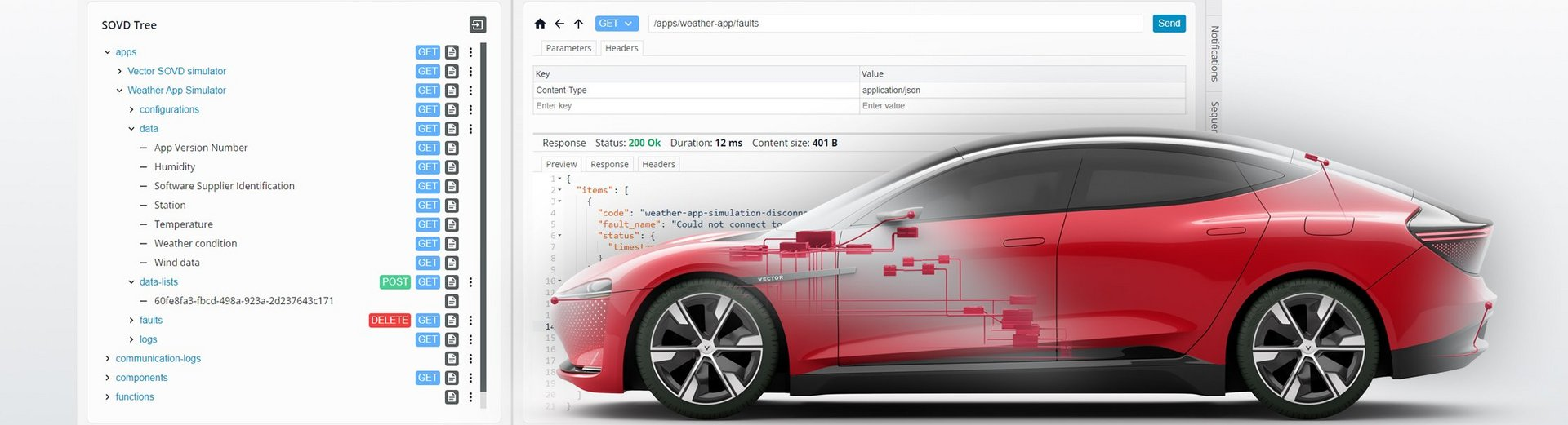Click the Content-Type key cell
1568x425 pixels.
point(696,91)
